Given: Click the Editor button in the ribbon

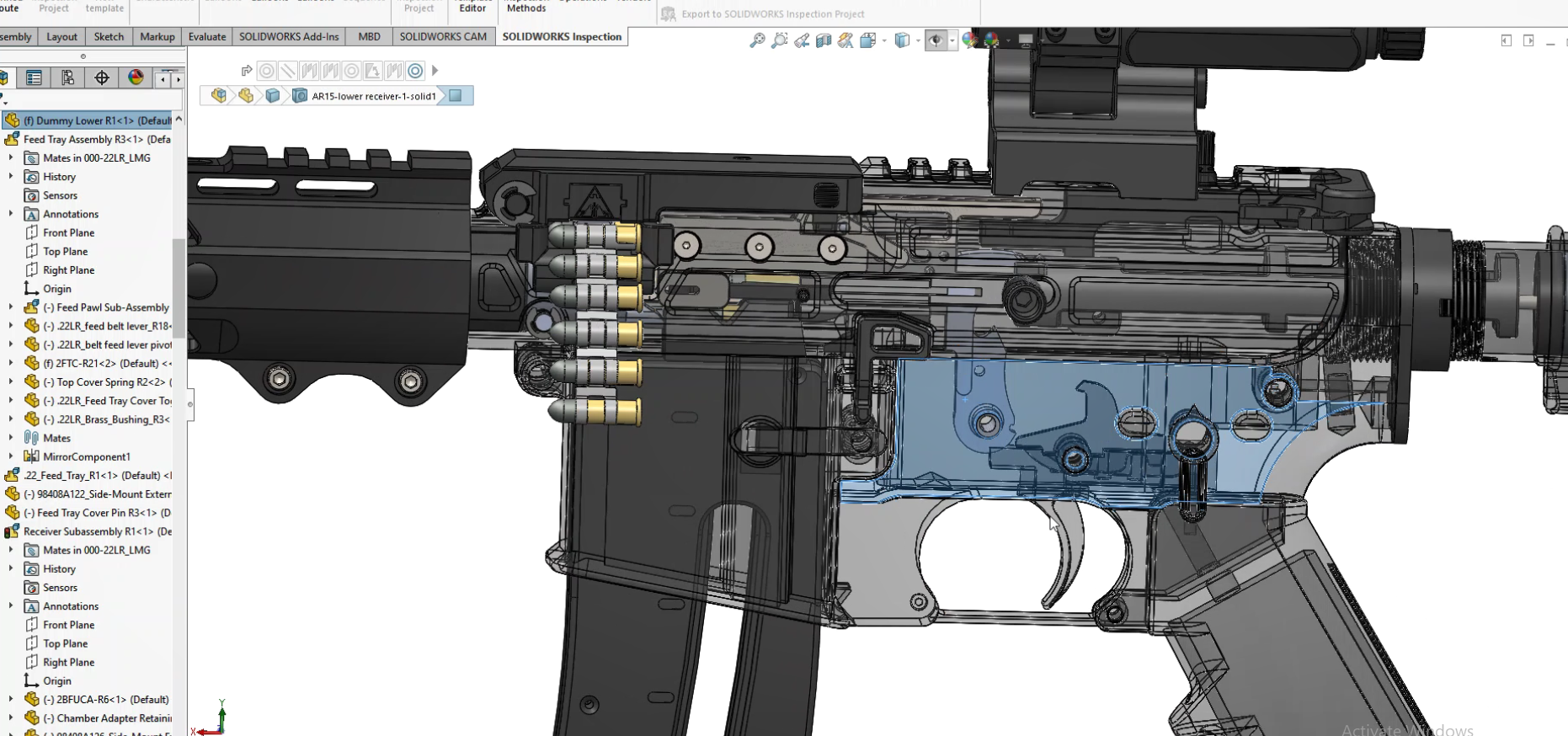Looking at the screenshot, I should pyautogui.click(x=472, y=8).
